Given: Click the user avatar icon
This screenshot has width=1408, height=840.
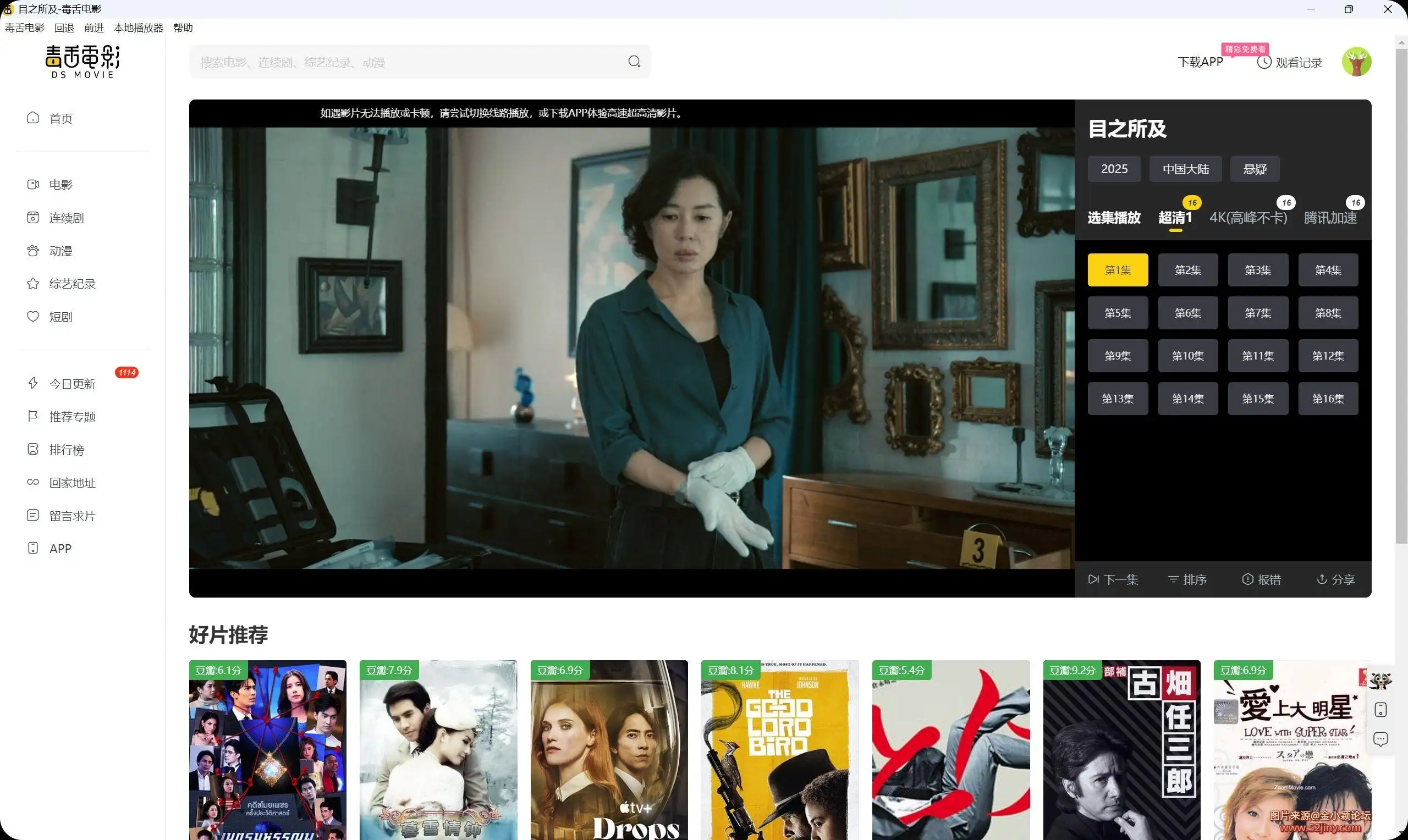Looking at the screenshot, I should (x=1356, y=62).
